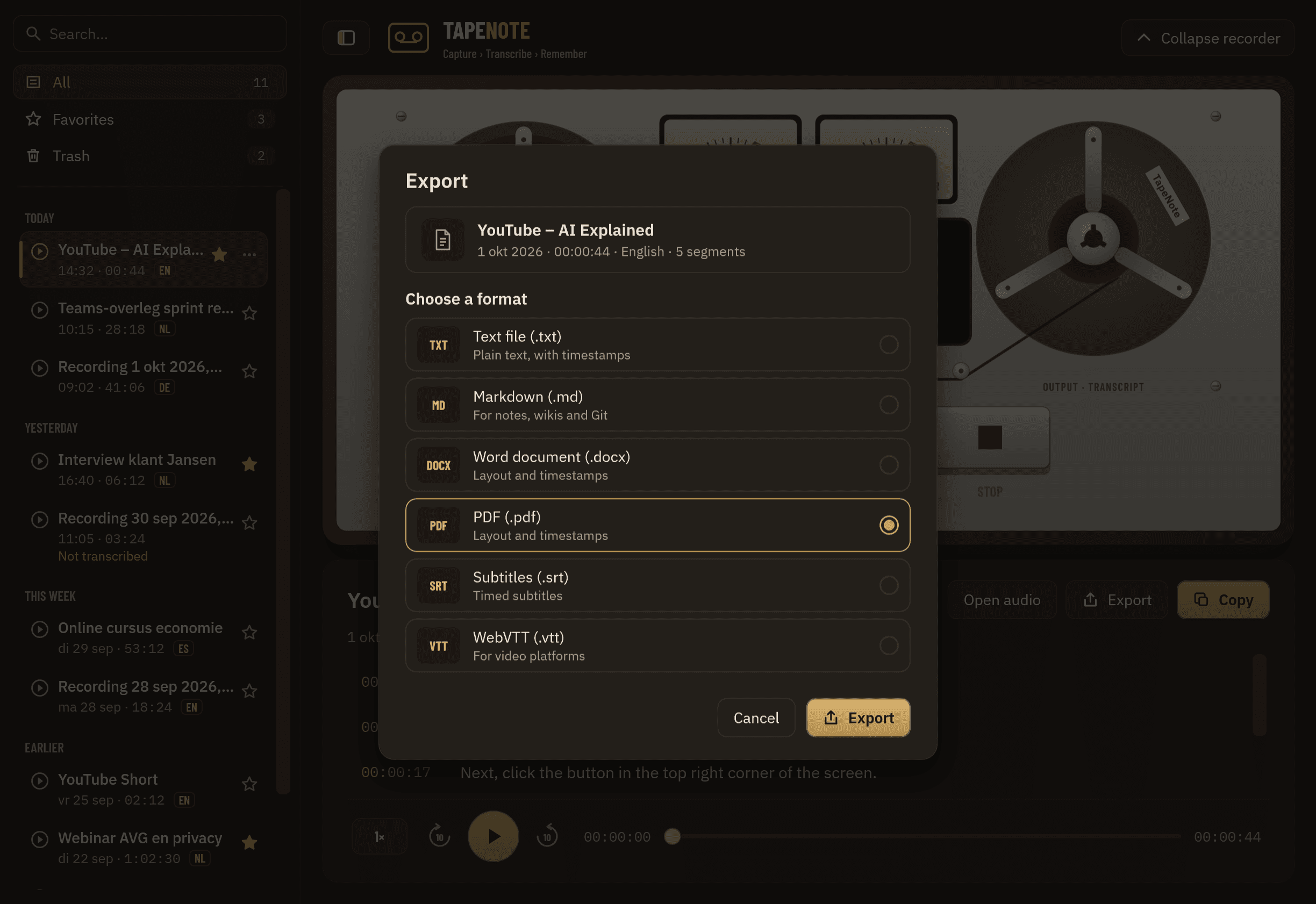
Task: Open more options for YouTube – AI Explained
Action: (x=249, y=255)
